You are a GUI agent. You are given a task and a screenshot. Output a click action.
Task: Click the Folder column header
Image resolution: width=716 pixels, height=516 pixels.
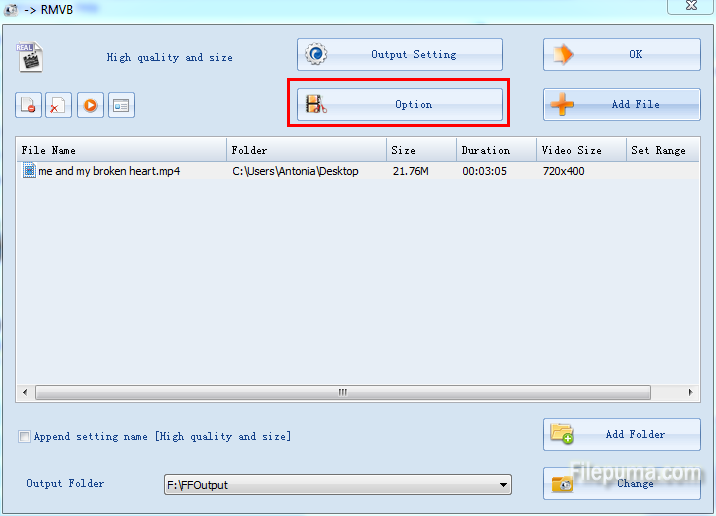(305, 150)
